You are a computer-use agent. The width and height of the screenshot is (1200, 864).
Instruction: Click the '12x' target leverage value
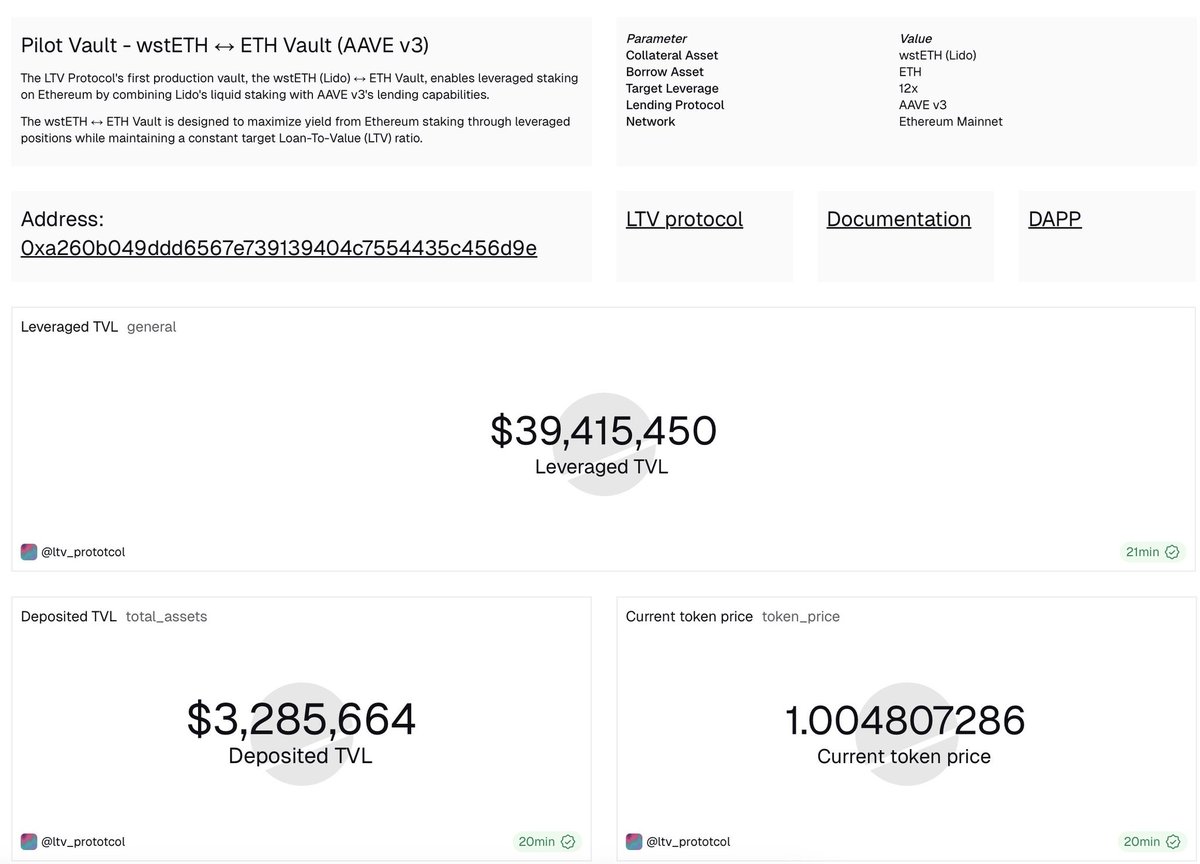point(909,89)
